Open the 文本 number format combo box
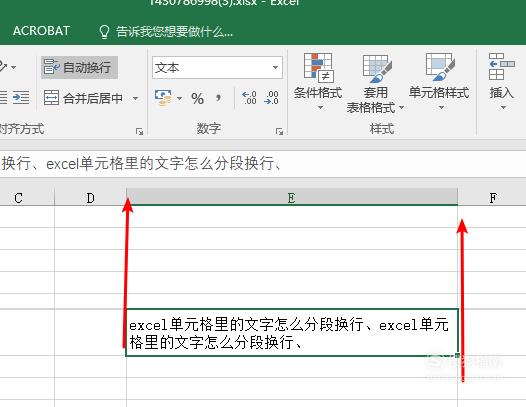526x407 pixels. pos(217,68)
